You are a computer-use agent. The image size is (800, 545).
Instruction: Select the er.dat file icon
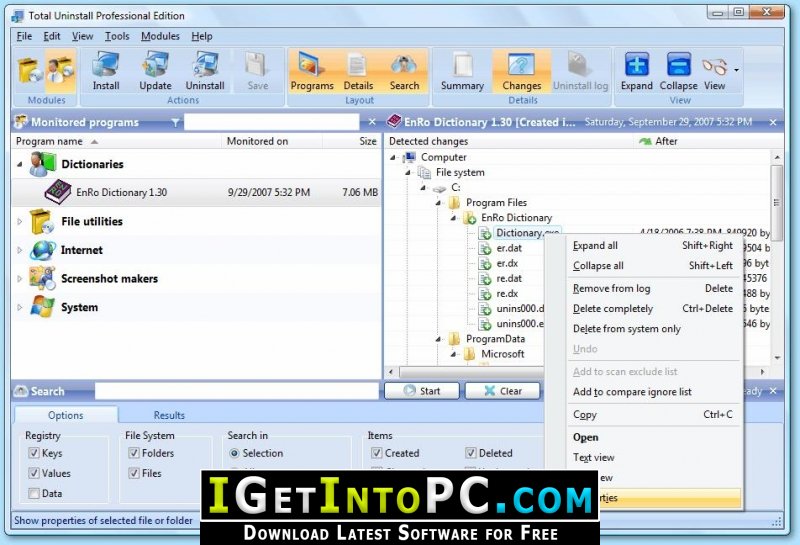[485, 249]
